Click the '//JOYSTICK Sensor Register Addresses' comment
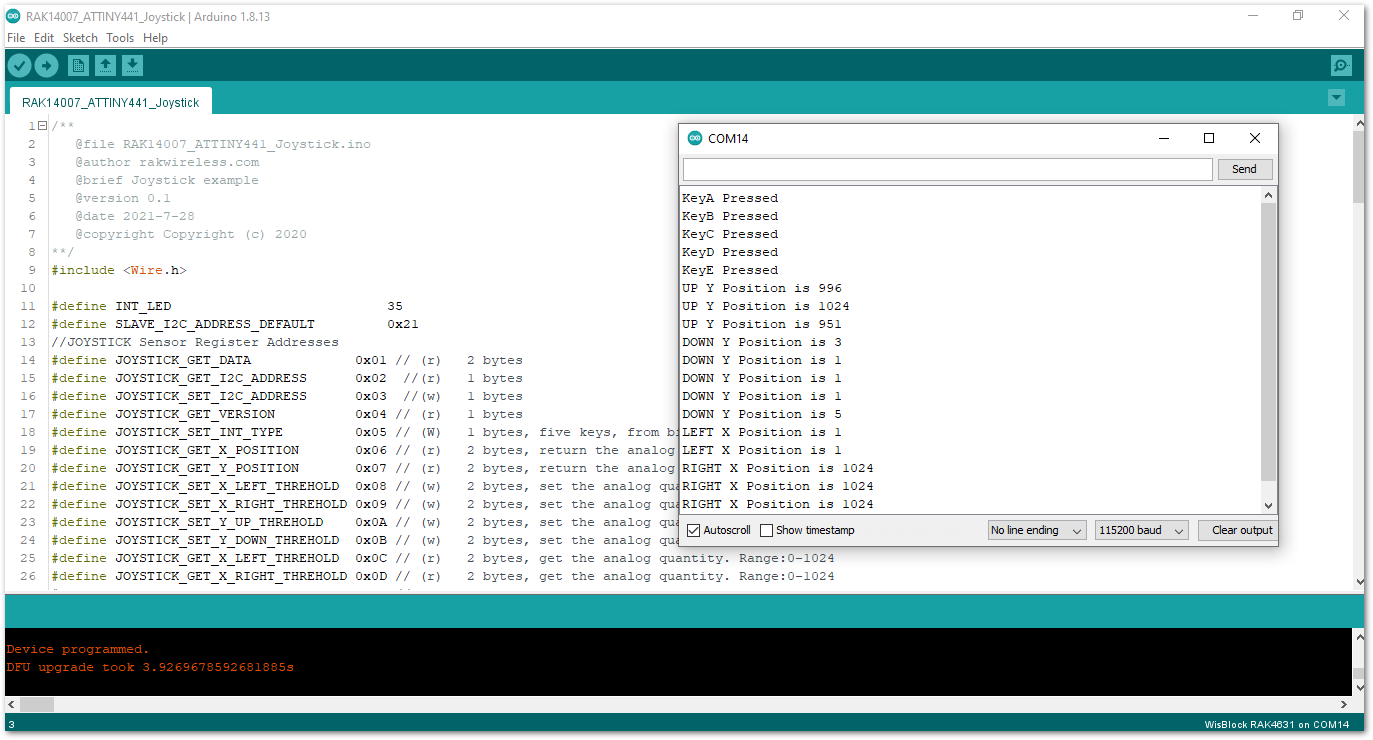This screenshot has width=1373, height=740. [195, 342]
